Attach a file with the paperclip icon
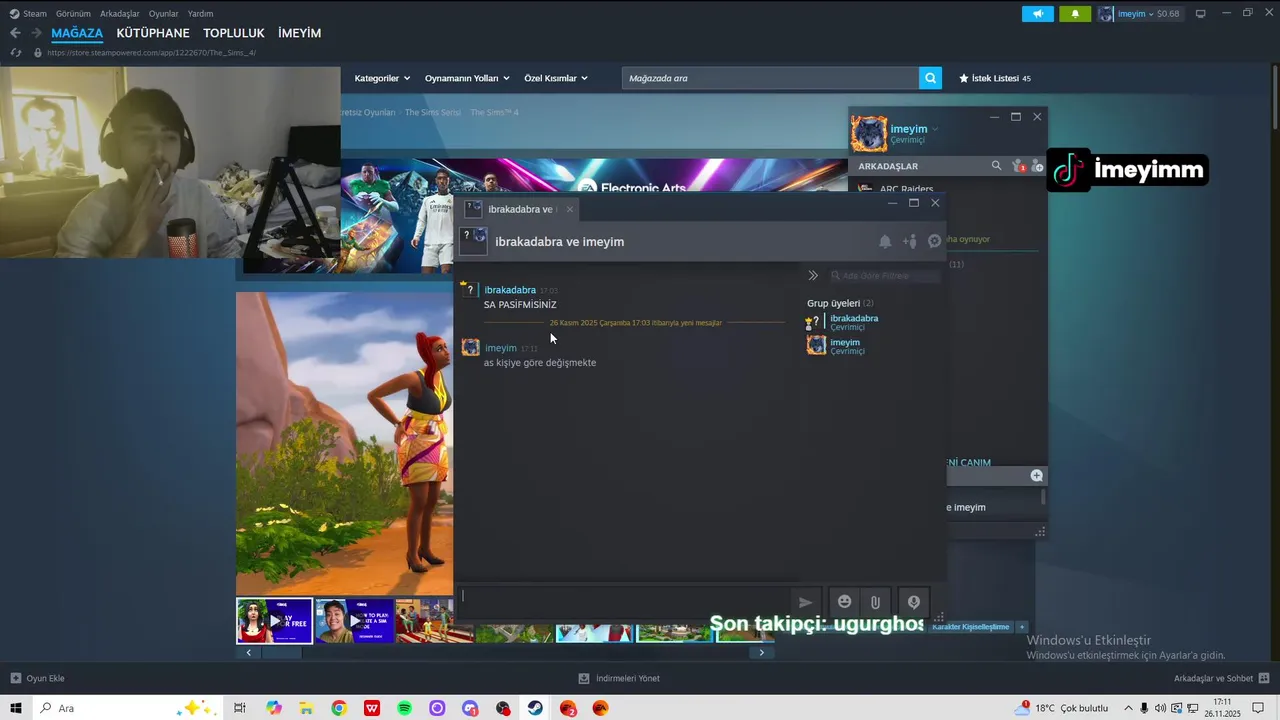This screenshot has width=1280, height=720. (875, 602)
